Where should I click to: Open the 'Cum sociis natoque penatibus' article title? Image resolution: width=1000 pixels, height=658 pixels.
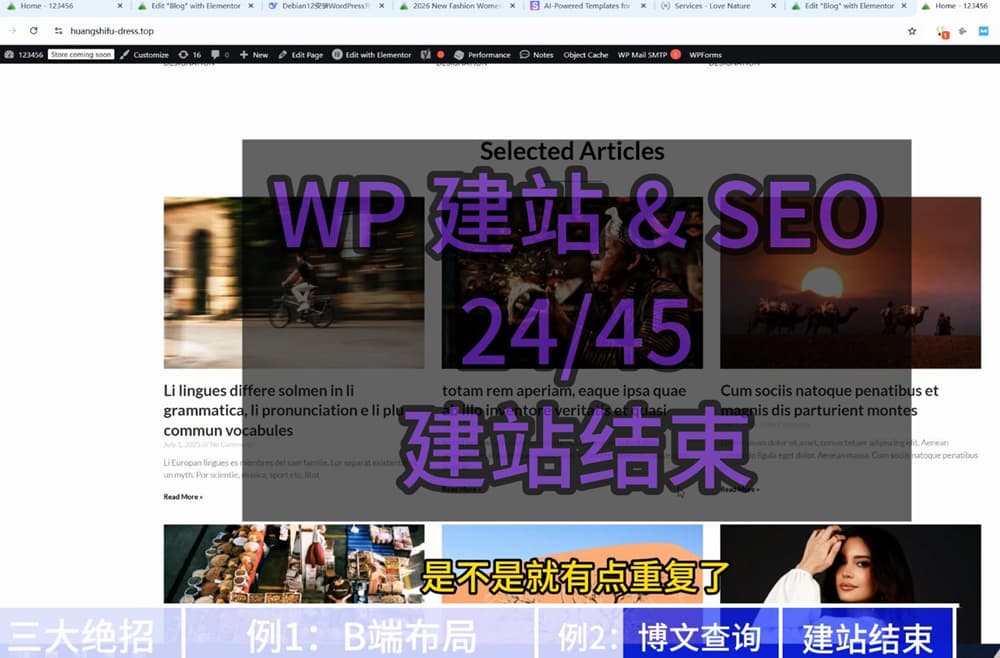[829, 400]
